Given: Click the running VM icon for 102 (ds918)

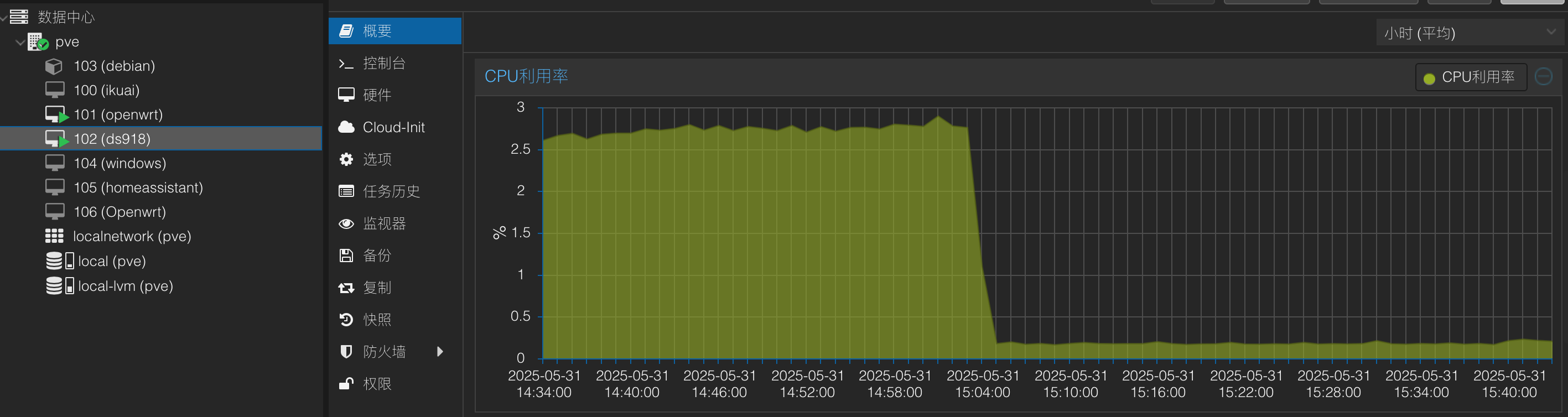Looking at the screenshot, I should click(56, 139).
